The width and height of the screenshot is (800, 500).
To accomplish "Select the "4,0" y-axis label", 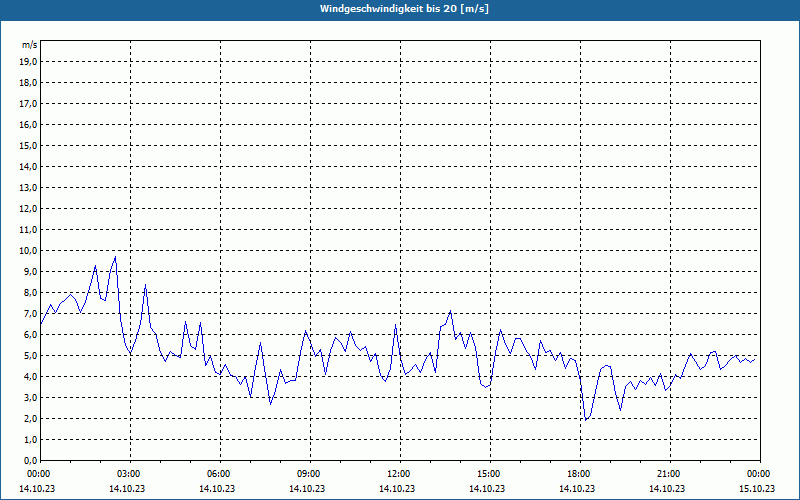I will pyautogui.click(x=30, y=377).
